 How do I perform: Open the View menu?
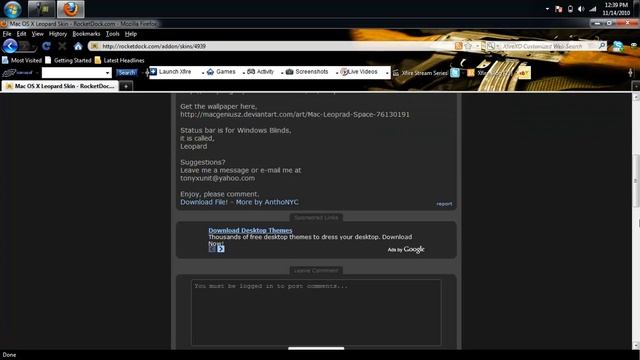coord(38,34)
